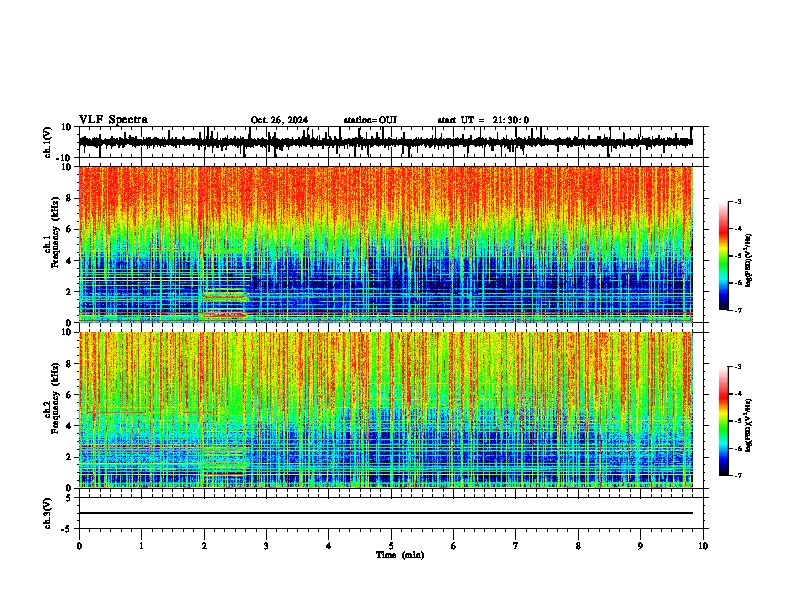The width and height of the screenshot is (792, 612).
Task: Click the time axis tick label "2"
Action: pyautogui.click(x=204, y=546)
